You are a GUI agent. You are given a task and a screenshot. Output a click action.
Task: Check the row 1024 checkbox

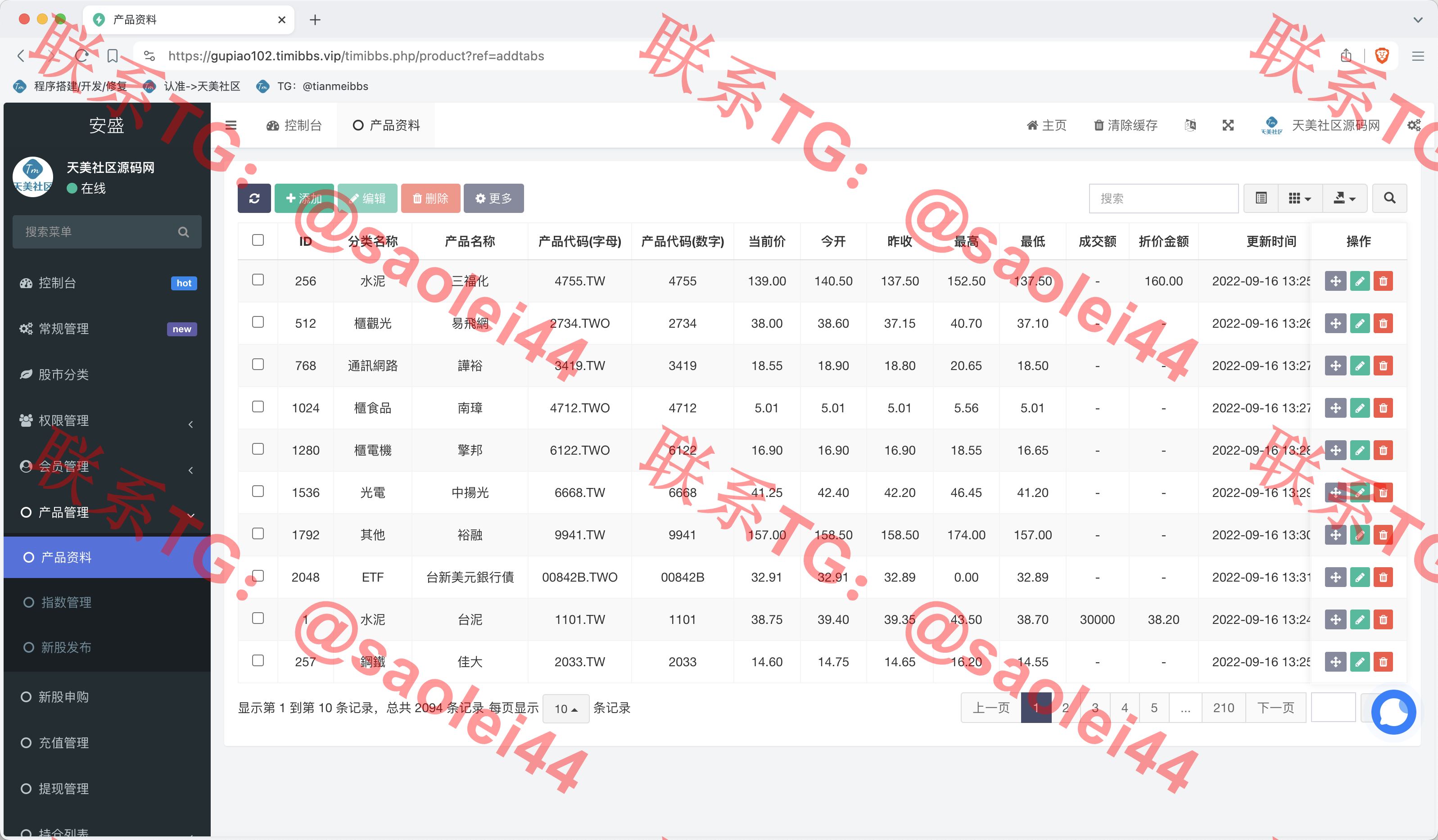click(258, 406)
